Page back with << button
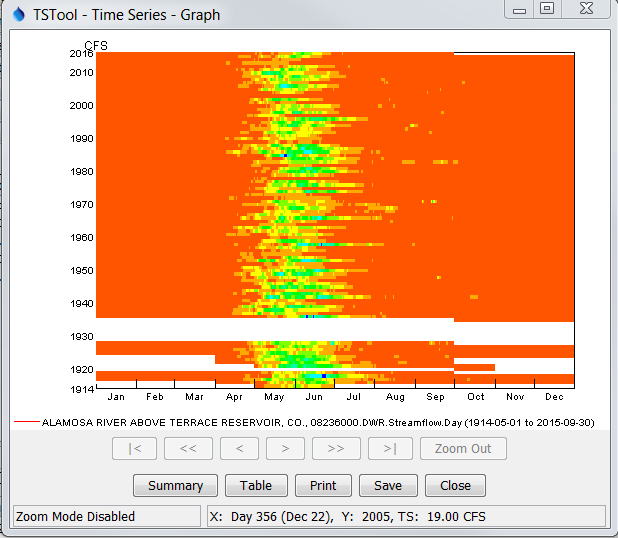The width and height of the screenshot is (618, 538). [x=188, y=449]
